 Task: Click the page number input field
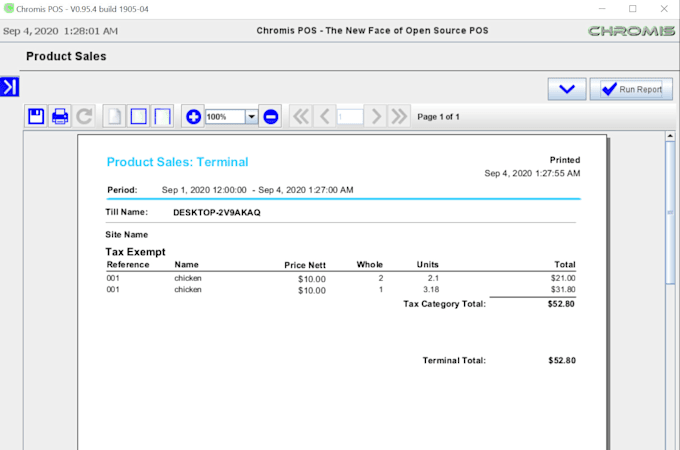(350, 117)
